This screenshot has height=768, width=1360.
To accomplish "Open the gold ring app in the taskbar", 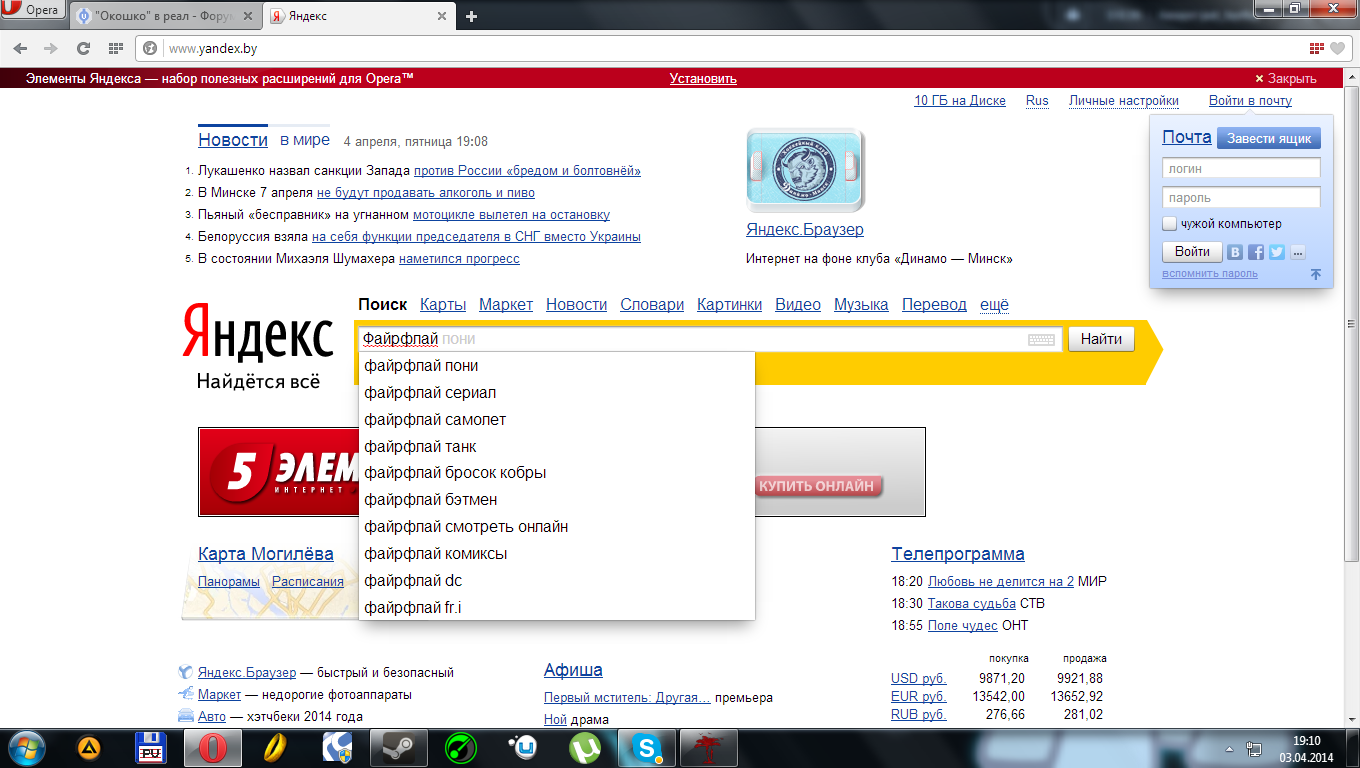I will coord(275,747).
